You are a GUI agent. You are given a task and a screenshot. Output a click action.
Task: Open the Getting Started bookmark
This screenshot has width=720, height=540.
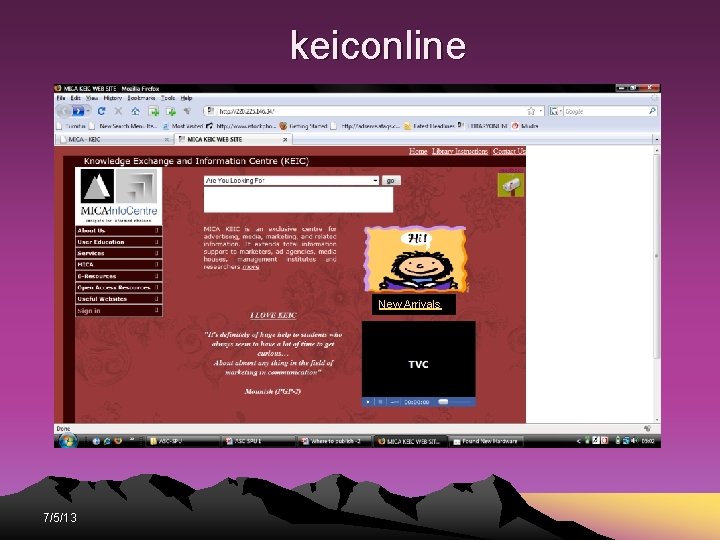[x=304, y=126]
